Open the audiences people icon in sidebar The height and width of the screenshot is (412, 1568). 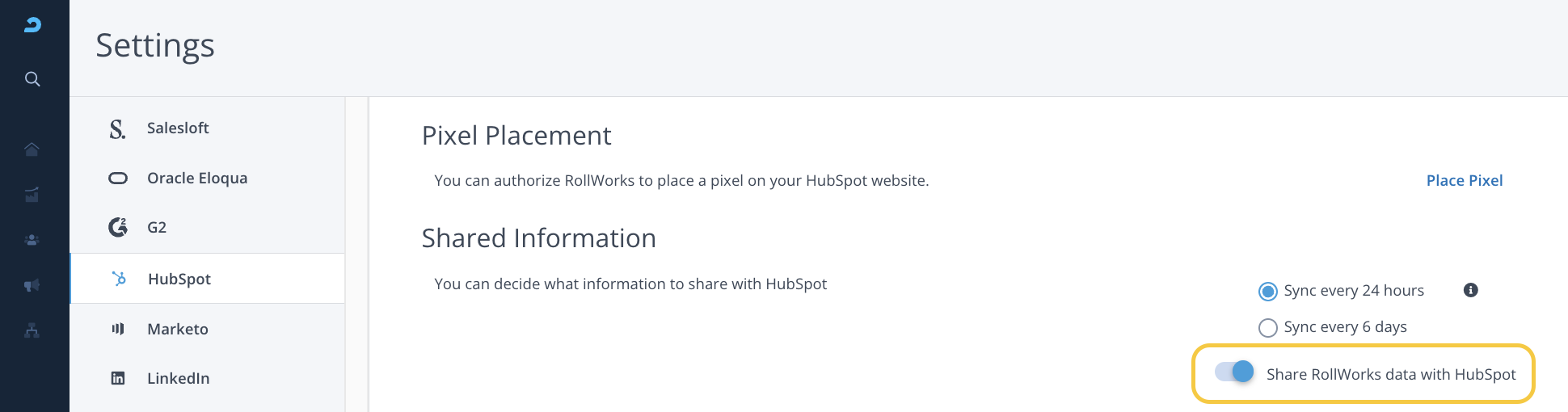click(32, 240)
